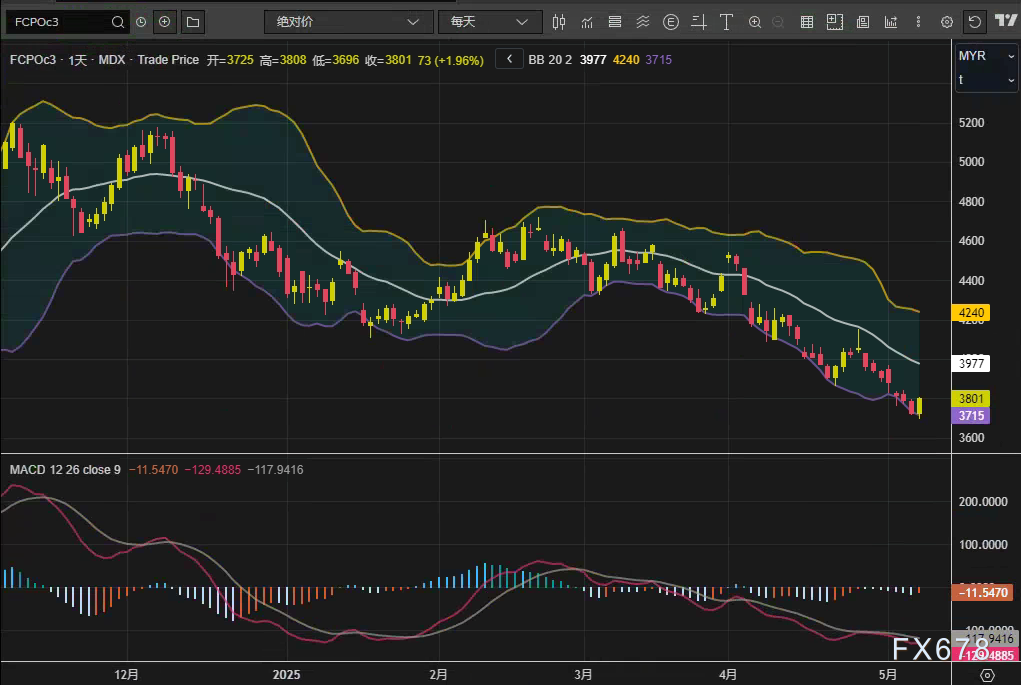Open the data table grid icon

tap(807, 21)
